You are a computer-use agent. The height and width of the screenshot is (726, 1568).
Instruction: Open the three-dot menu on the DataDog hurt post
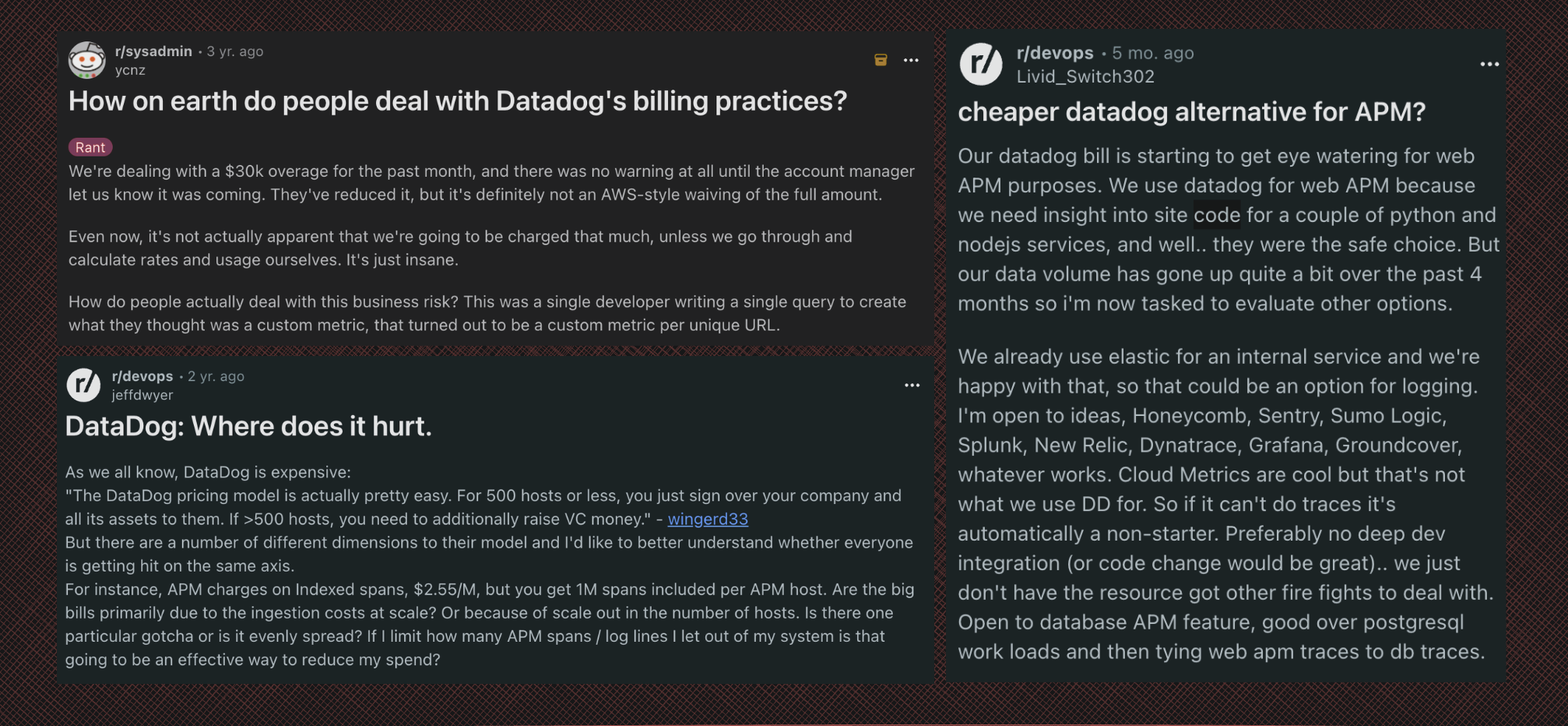[x=912, y=385]
